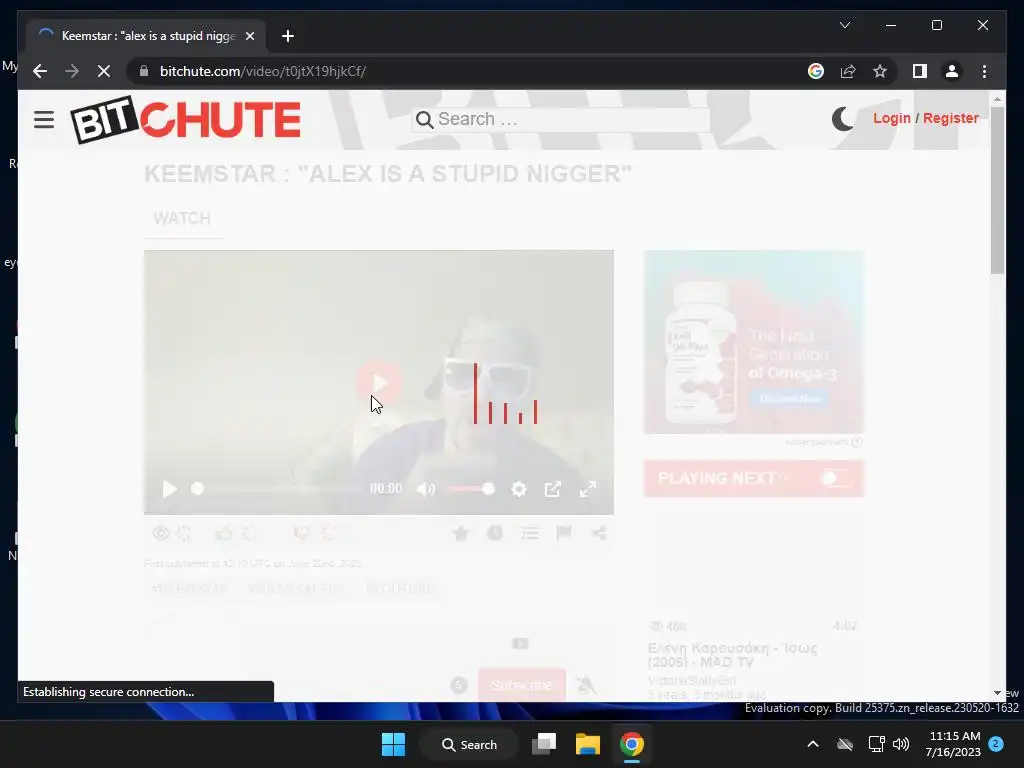Bookmark this page with the star

(x=880, y=71)
